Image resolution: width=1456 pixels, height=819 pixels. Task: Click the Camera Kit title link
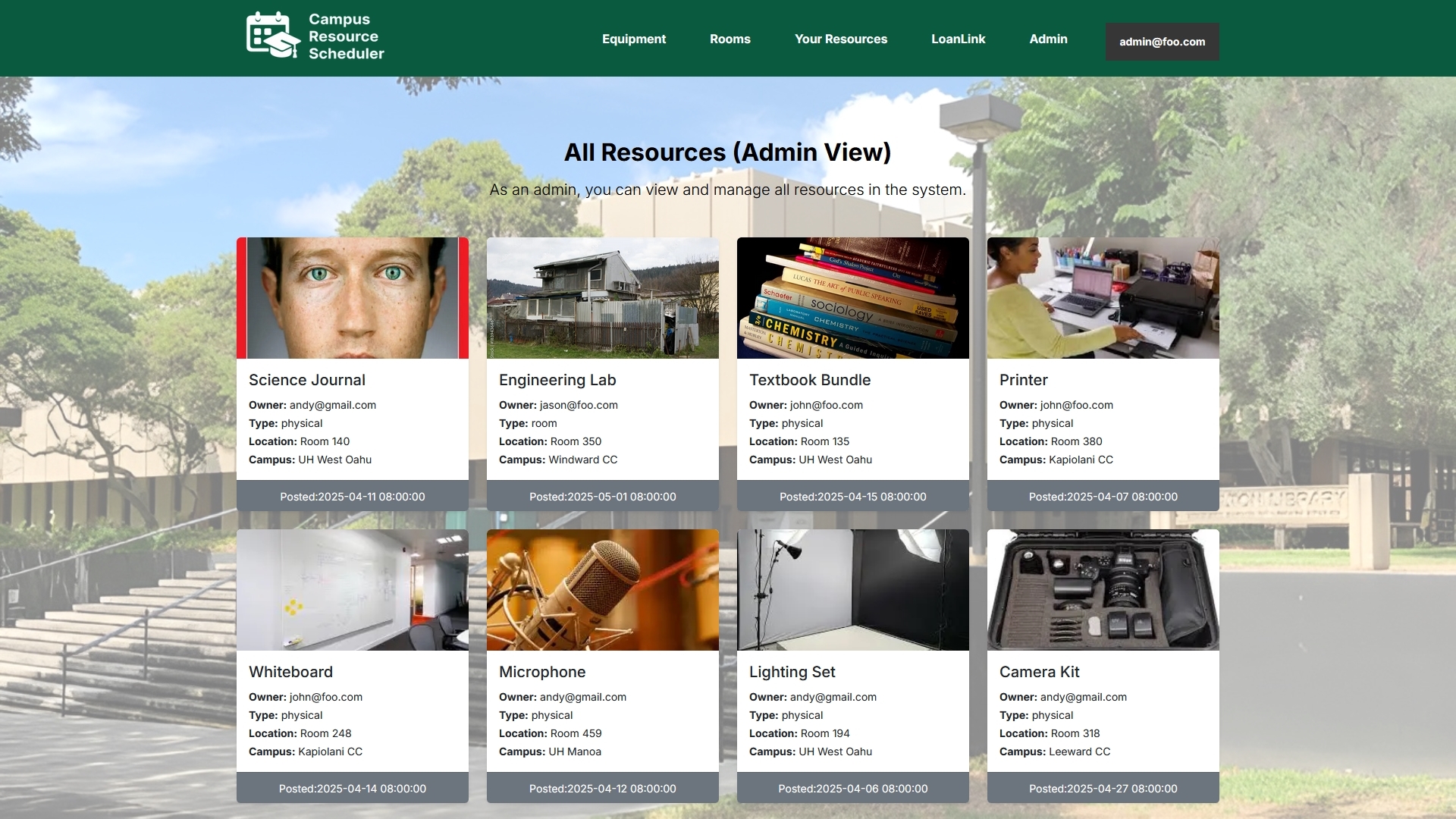click(1040, 672)
